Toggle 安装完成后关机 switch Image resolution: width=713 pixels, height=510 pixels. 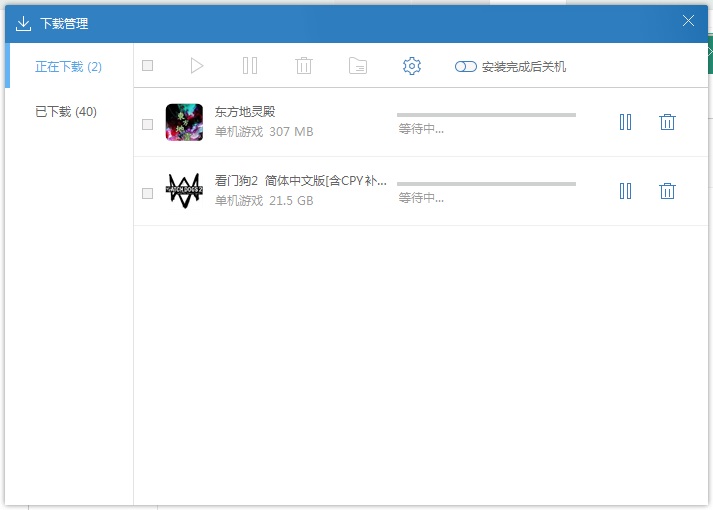point(466,67)
